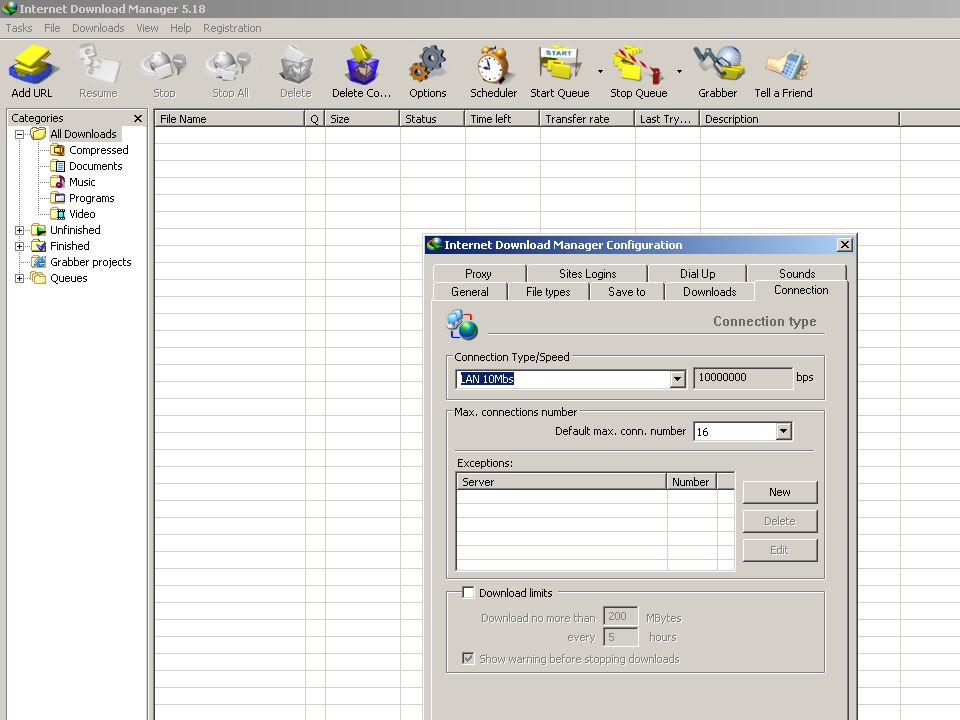The height and width of the screenshot is (720, 960).
Task: Click the Stop All toolbar icon
Action: [x=230, y=66]
